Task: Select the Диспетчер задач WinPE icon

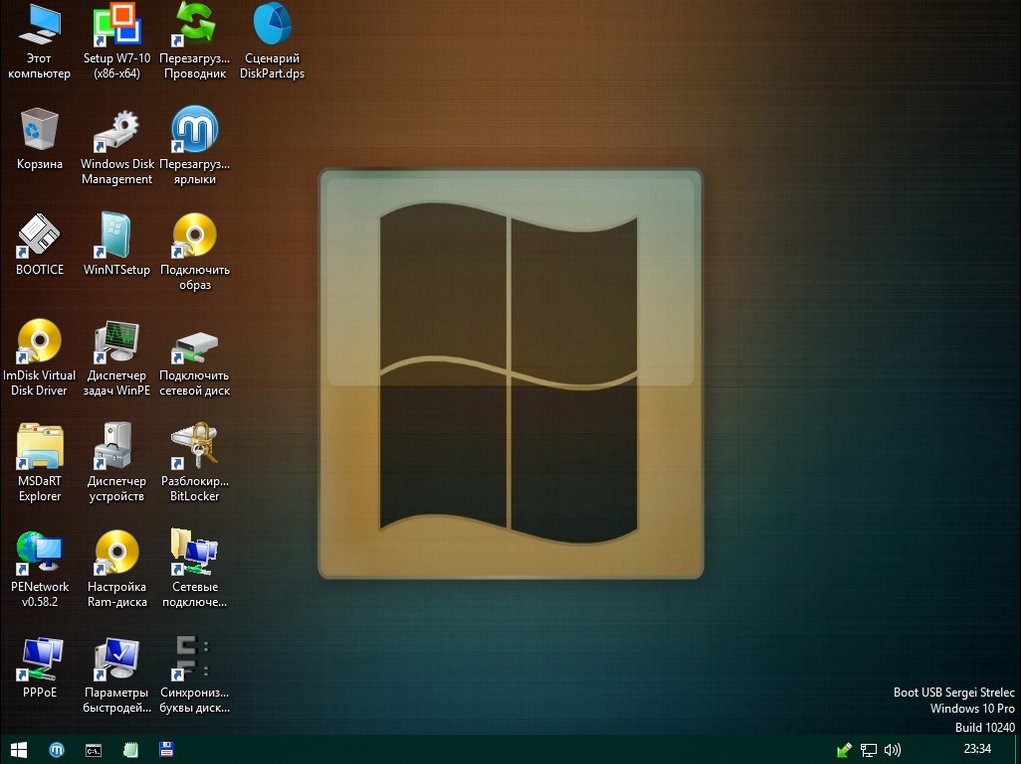Action: pos(117,358)
